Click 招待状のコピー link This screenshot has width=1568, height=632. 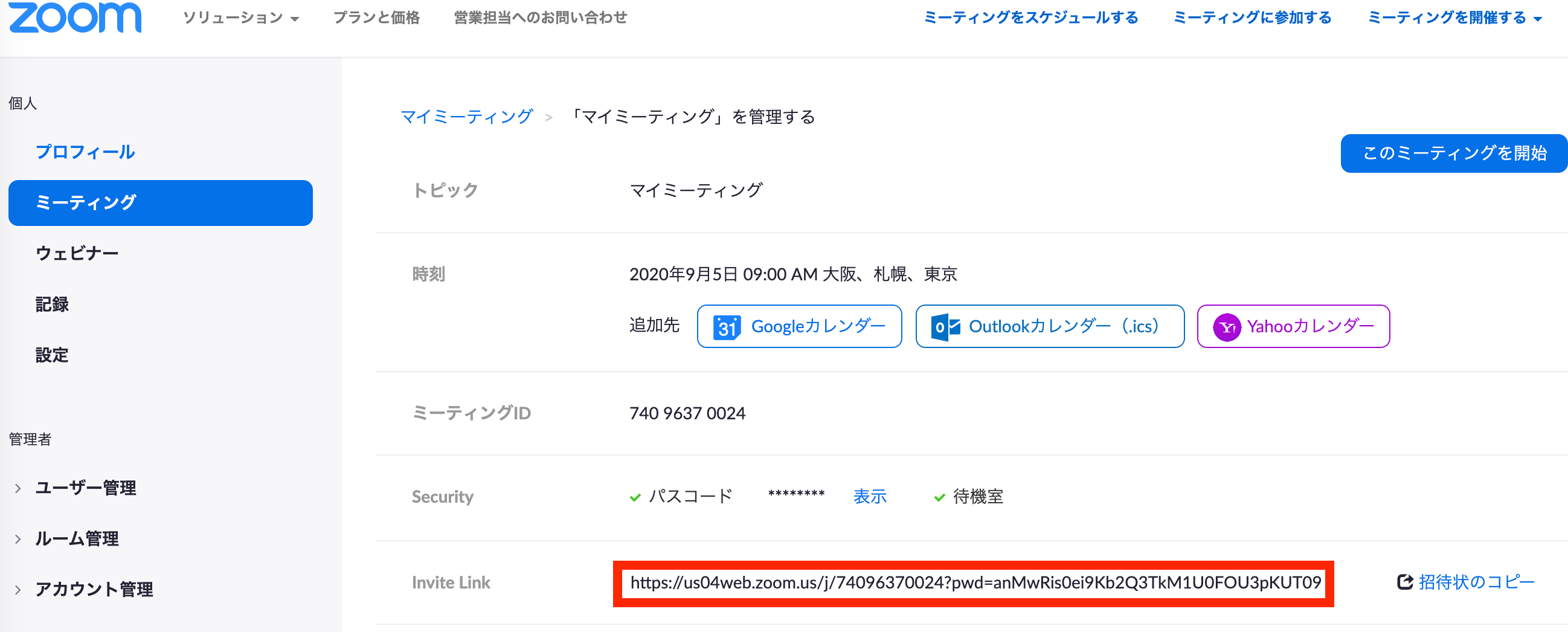tap(1477, 582)
